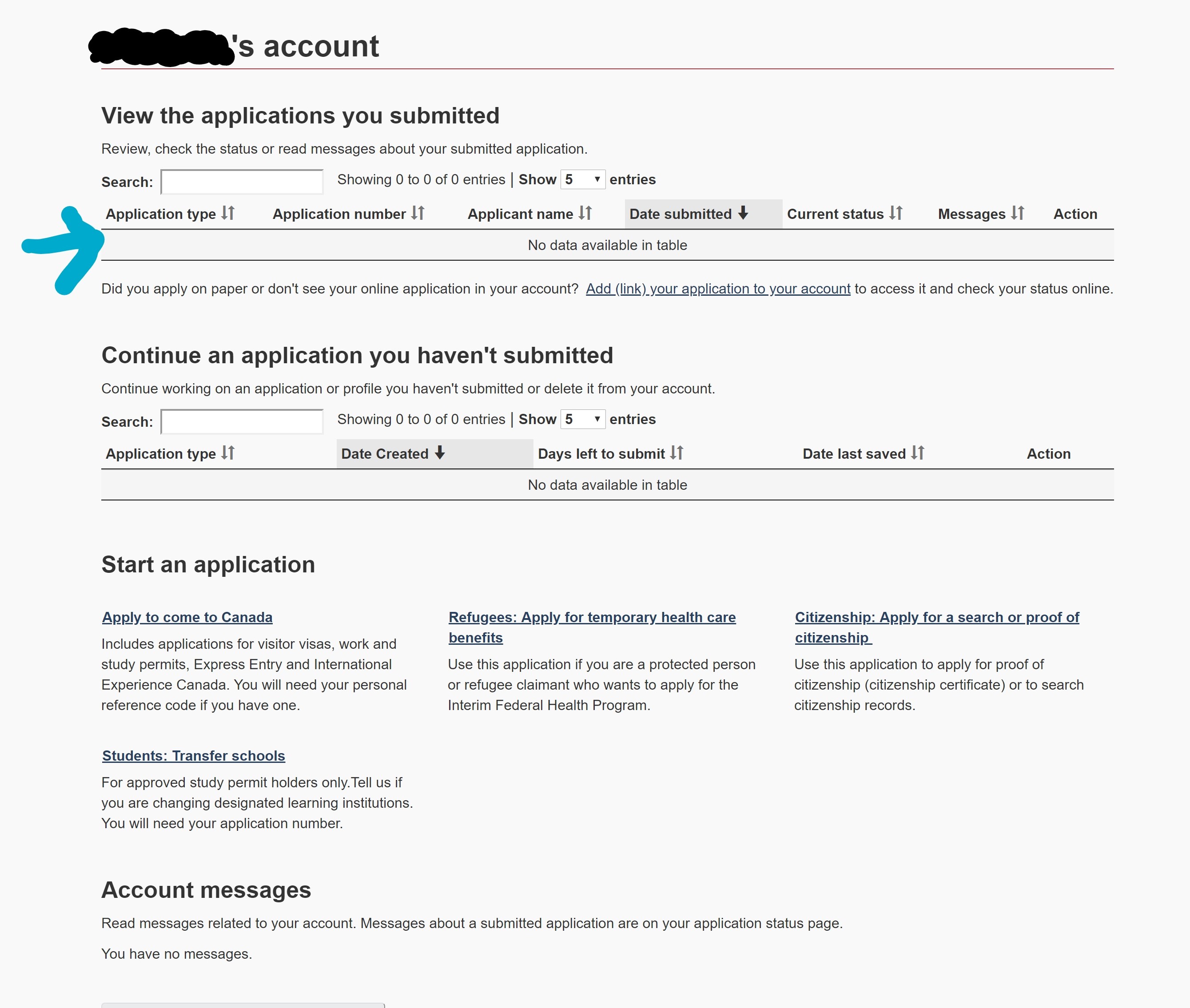Open Show entries dropdown for unsubmitted applications
Viewport: 1190px width, 1008px height.
[582, 420]
